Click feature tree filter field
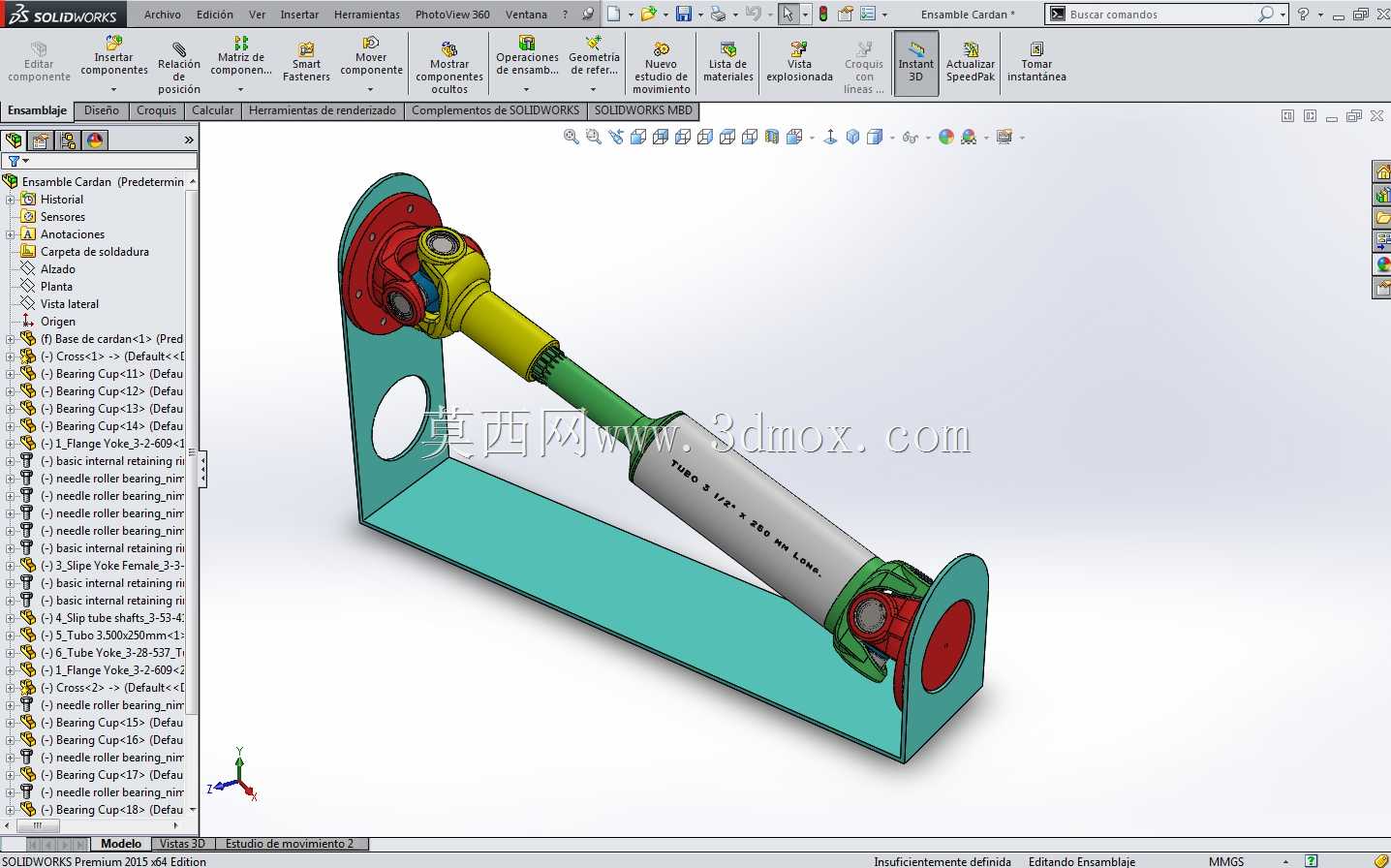This screenshot has height=868, width=1391. [100, 161]
